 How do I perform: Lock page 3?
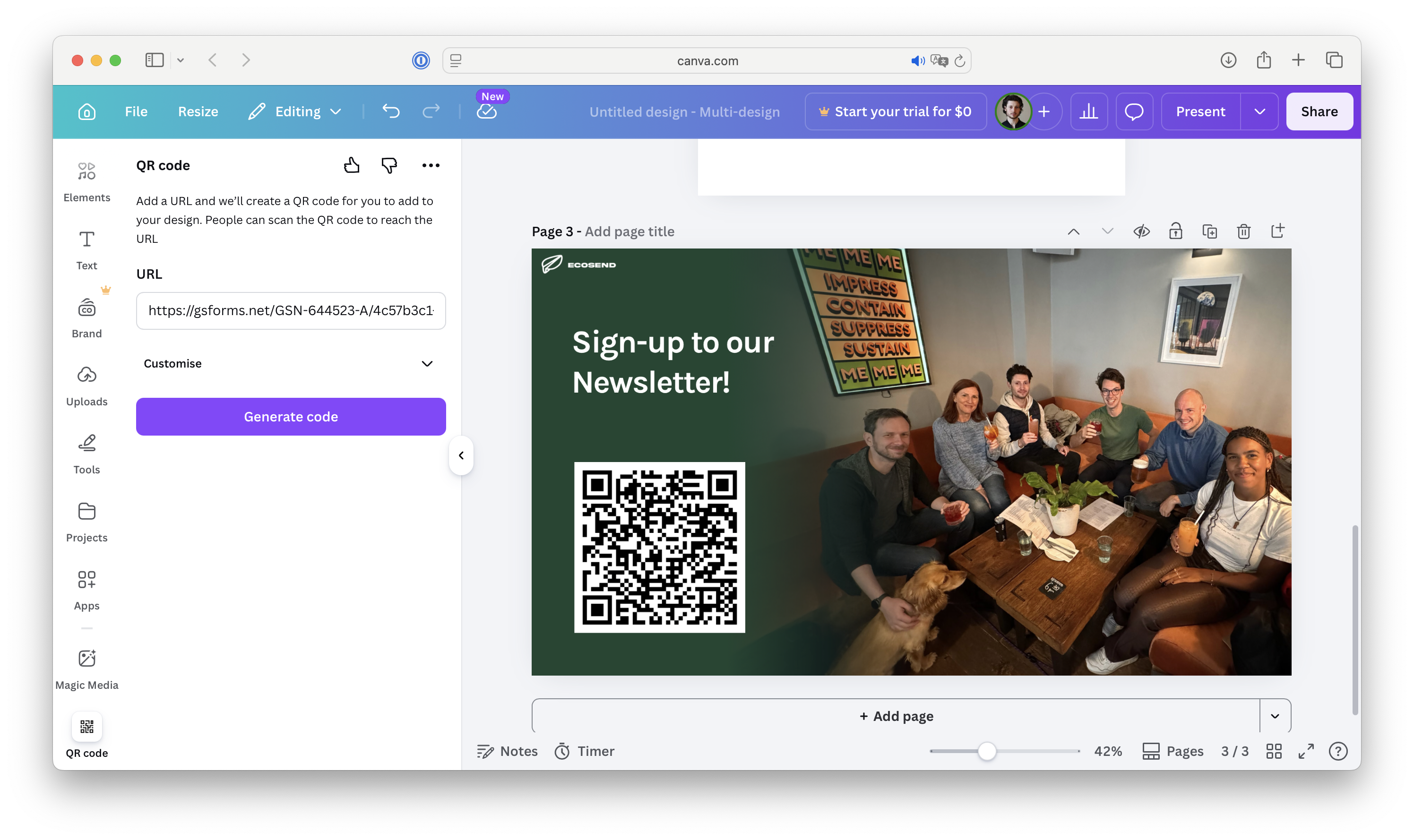[x=1176, y=231]
